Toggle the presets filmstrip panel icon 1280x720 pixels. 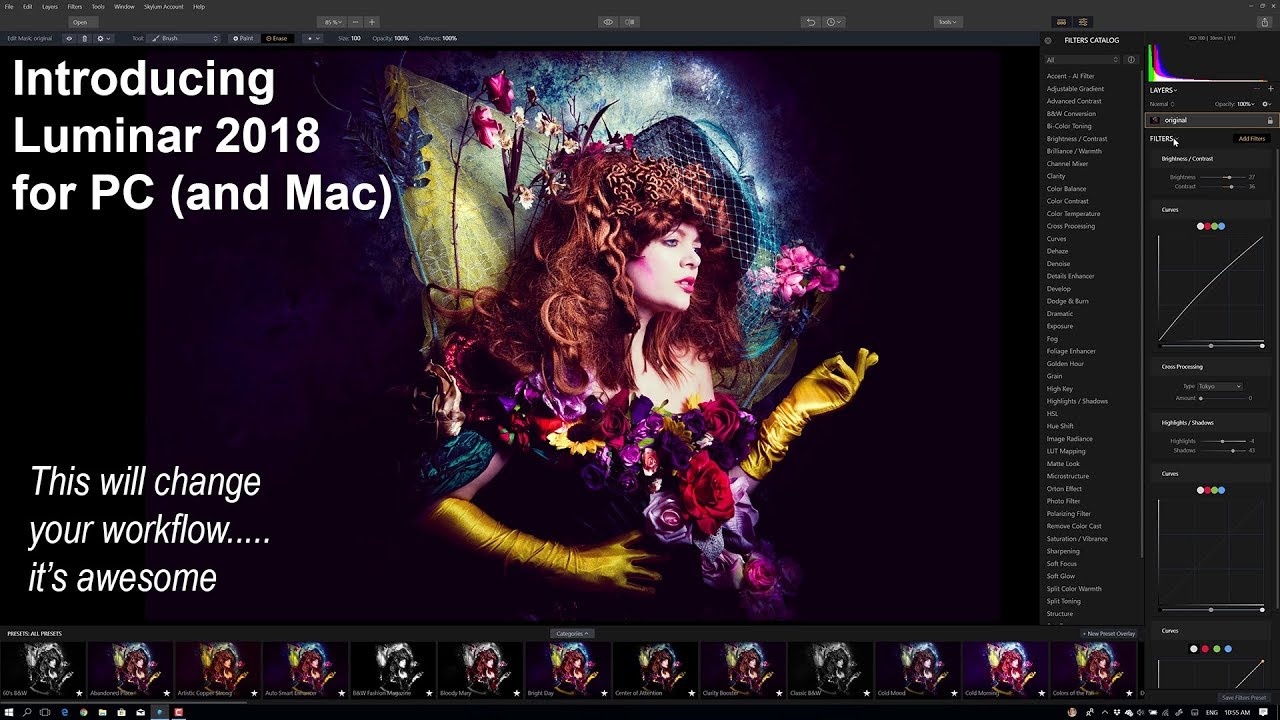pyautogui.click(x=1061, y=22)
